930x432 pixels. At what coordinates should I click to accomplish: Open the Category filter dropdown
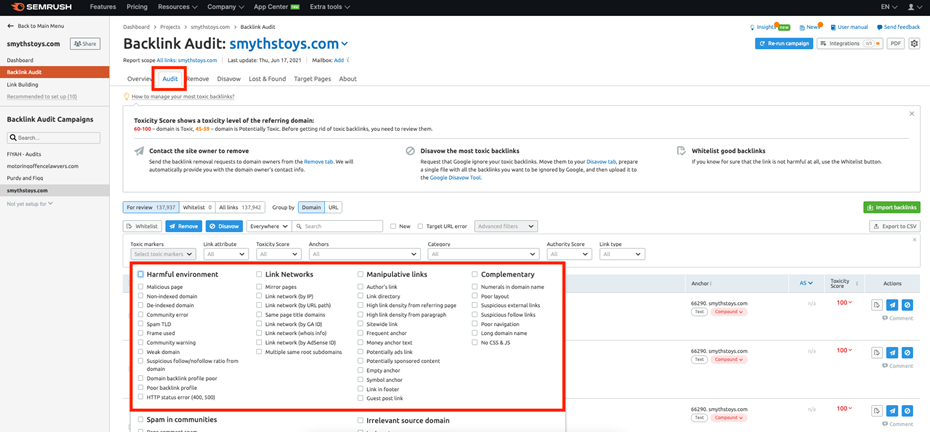[483, 254]
